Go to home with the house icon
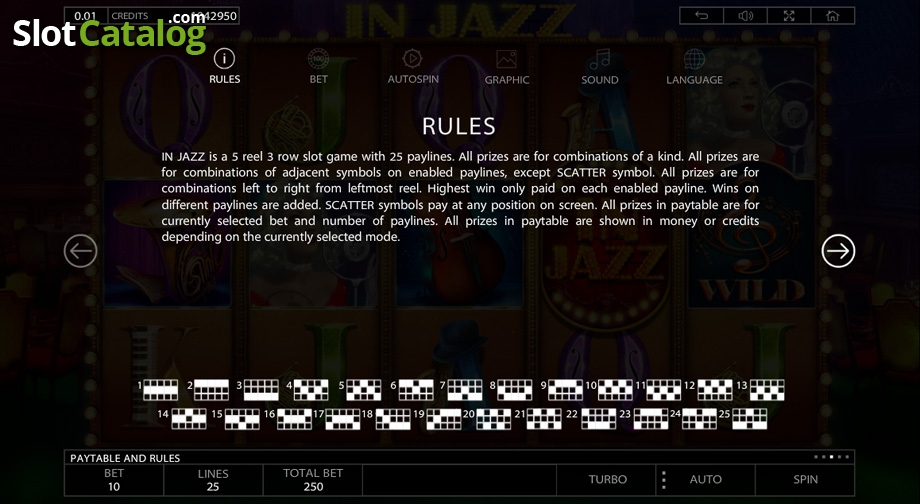The image size is (920, 504). 833,16
